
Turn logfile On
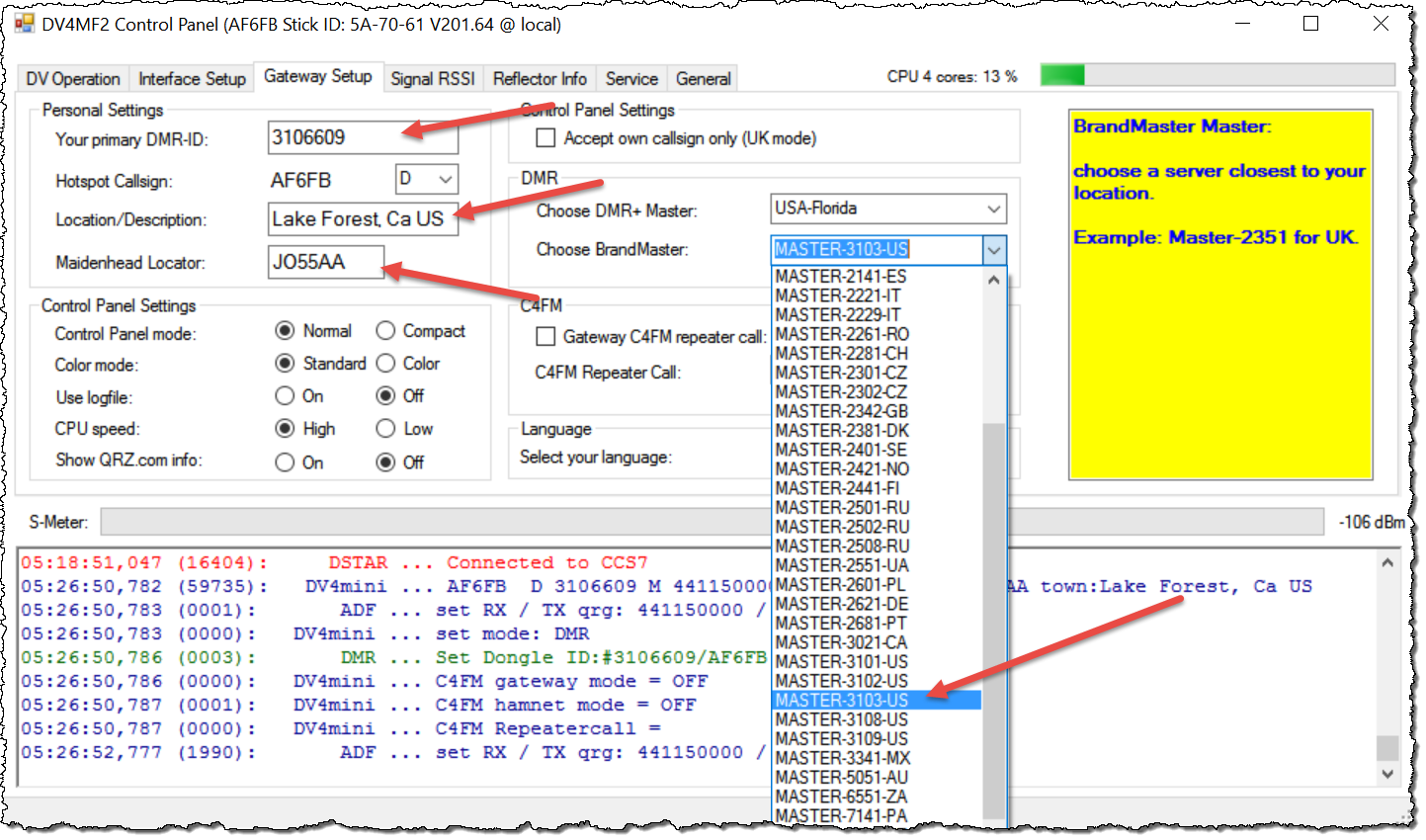[299, 396]
